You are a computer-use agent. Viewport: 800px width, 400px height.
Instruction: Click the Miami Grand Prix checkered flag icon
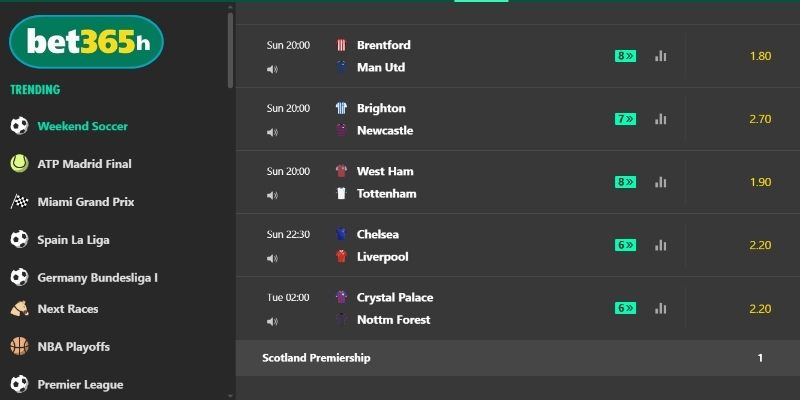tap(19, 201)
